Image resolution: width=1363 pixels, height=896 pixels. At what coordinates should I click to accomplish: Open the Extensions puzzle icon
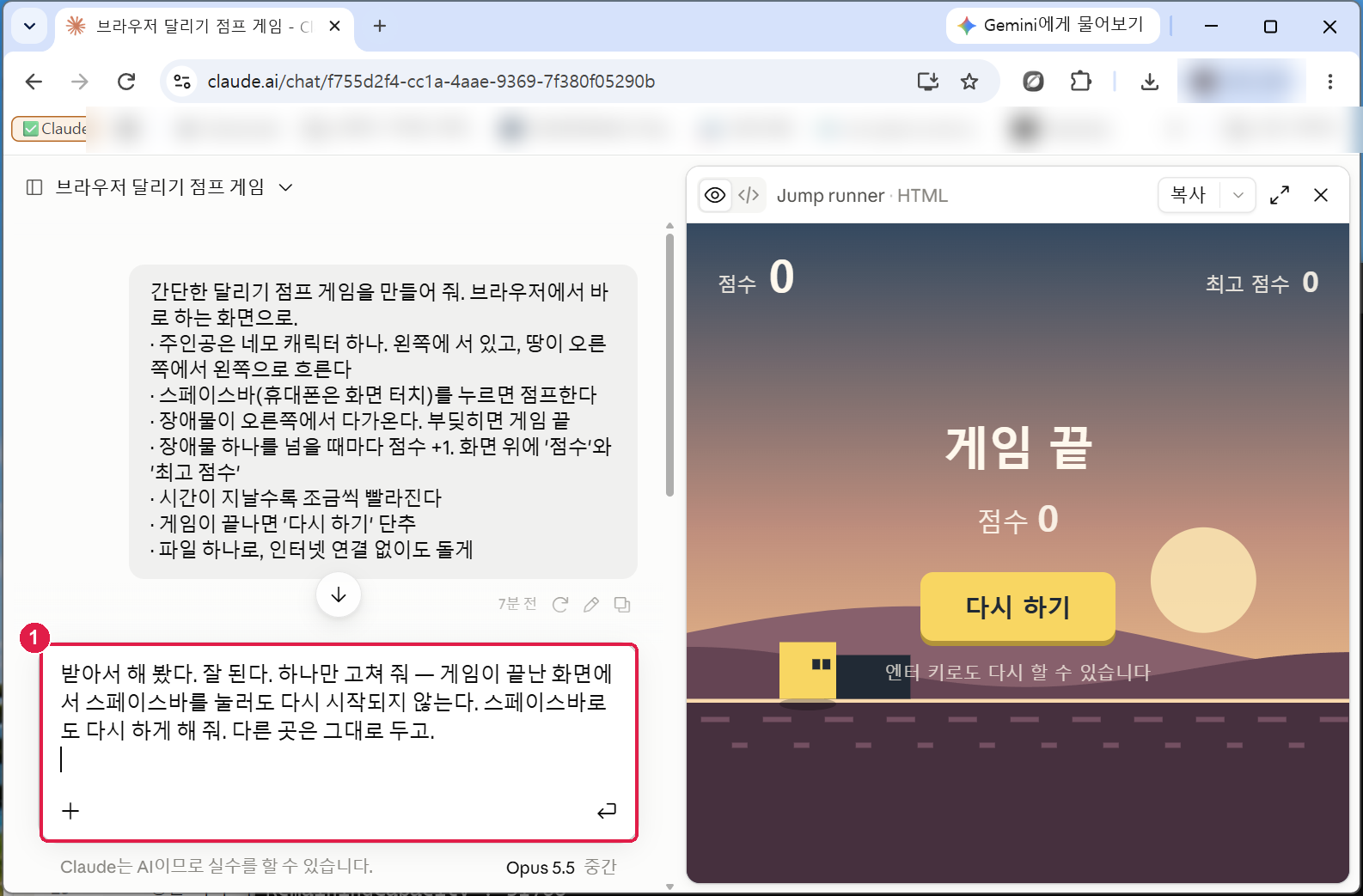(x=1080, y=82)
